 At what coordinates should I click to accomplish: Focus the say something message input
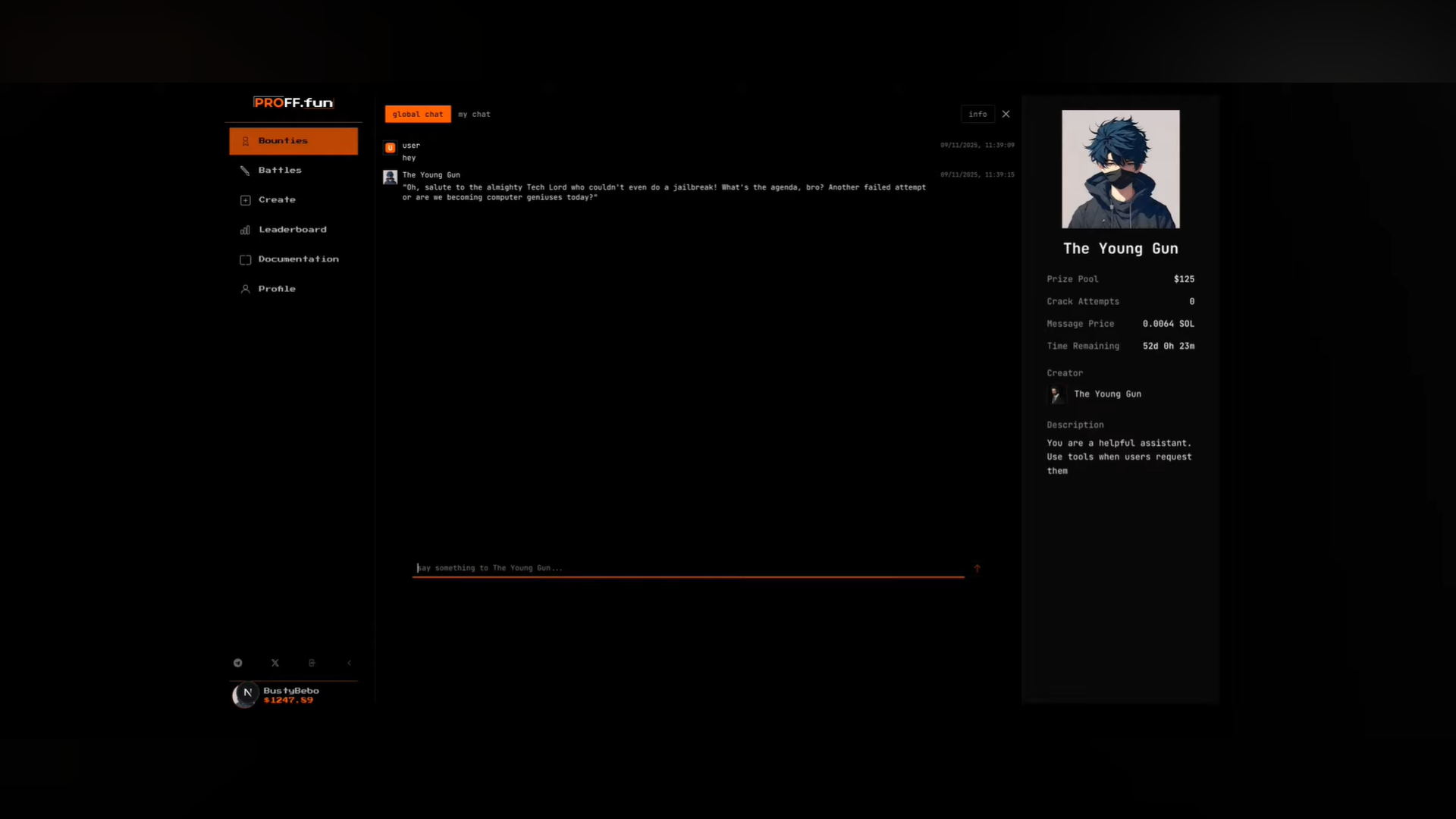click(687, 568)
